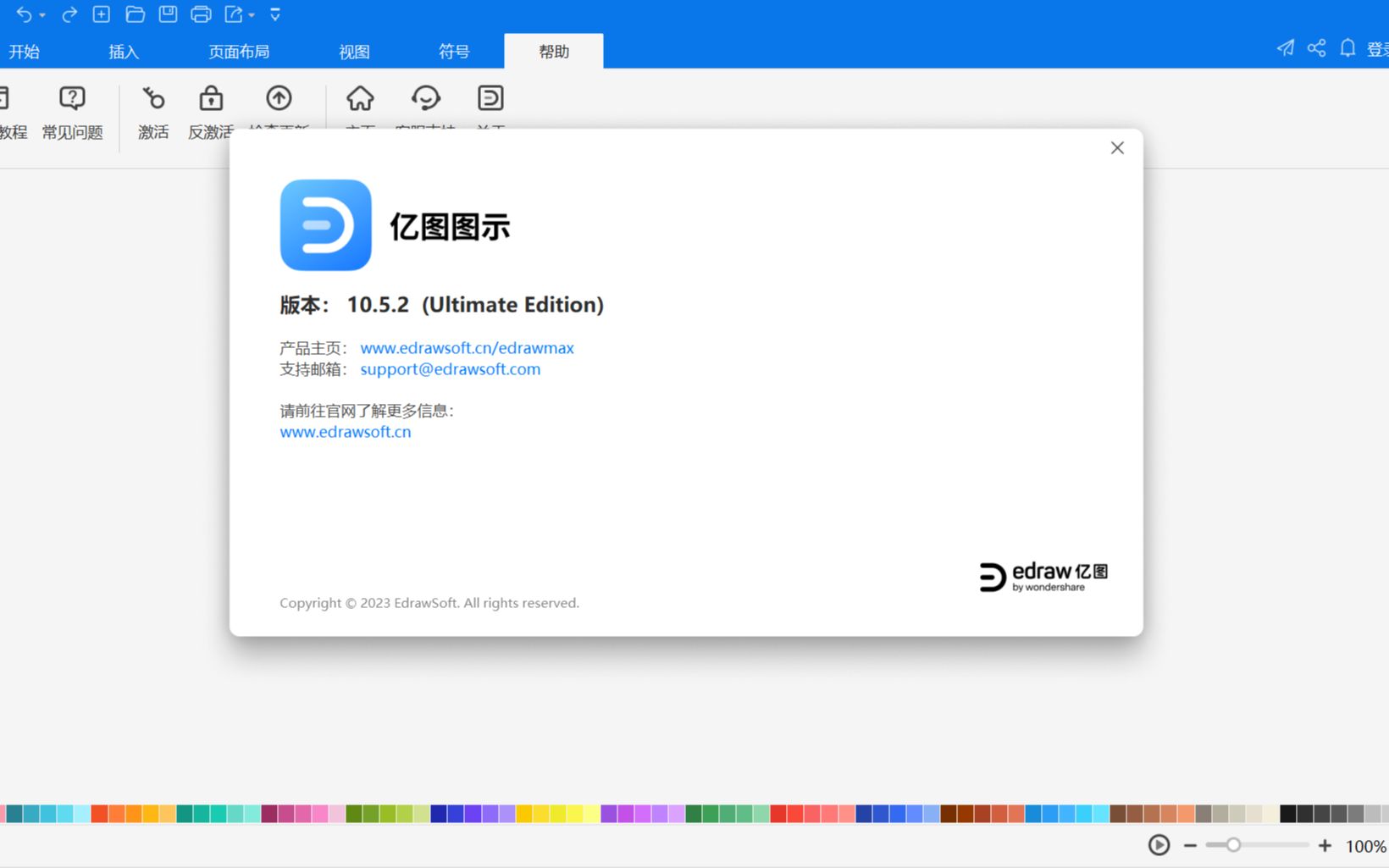
Task: Click the presentation play button in status bar
Action: click(1159, 845)
